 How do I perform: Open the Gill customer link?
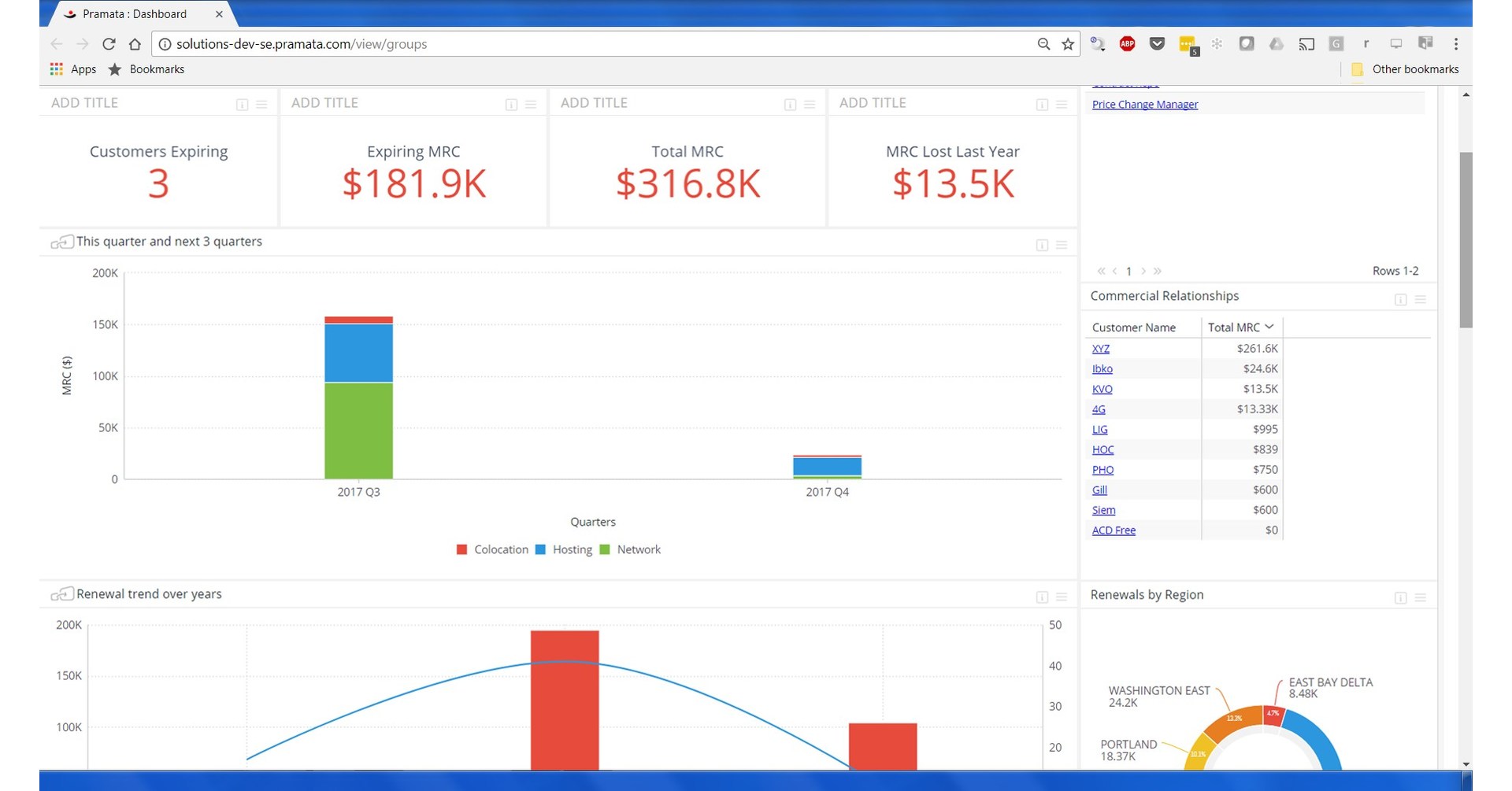click(1099, 490)
